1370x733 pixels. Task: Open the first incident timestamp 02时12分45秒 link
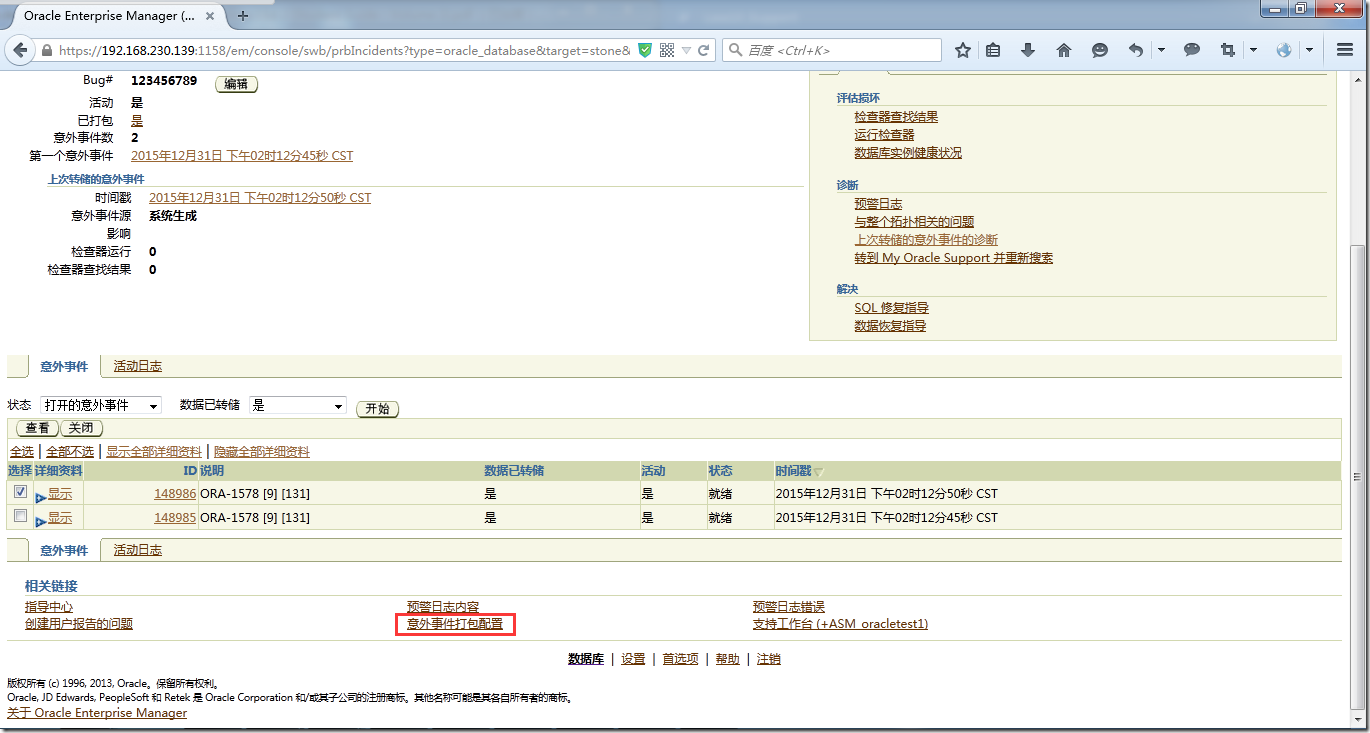tap(242, 156)
